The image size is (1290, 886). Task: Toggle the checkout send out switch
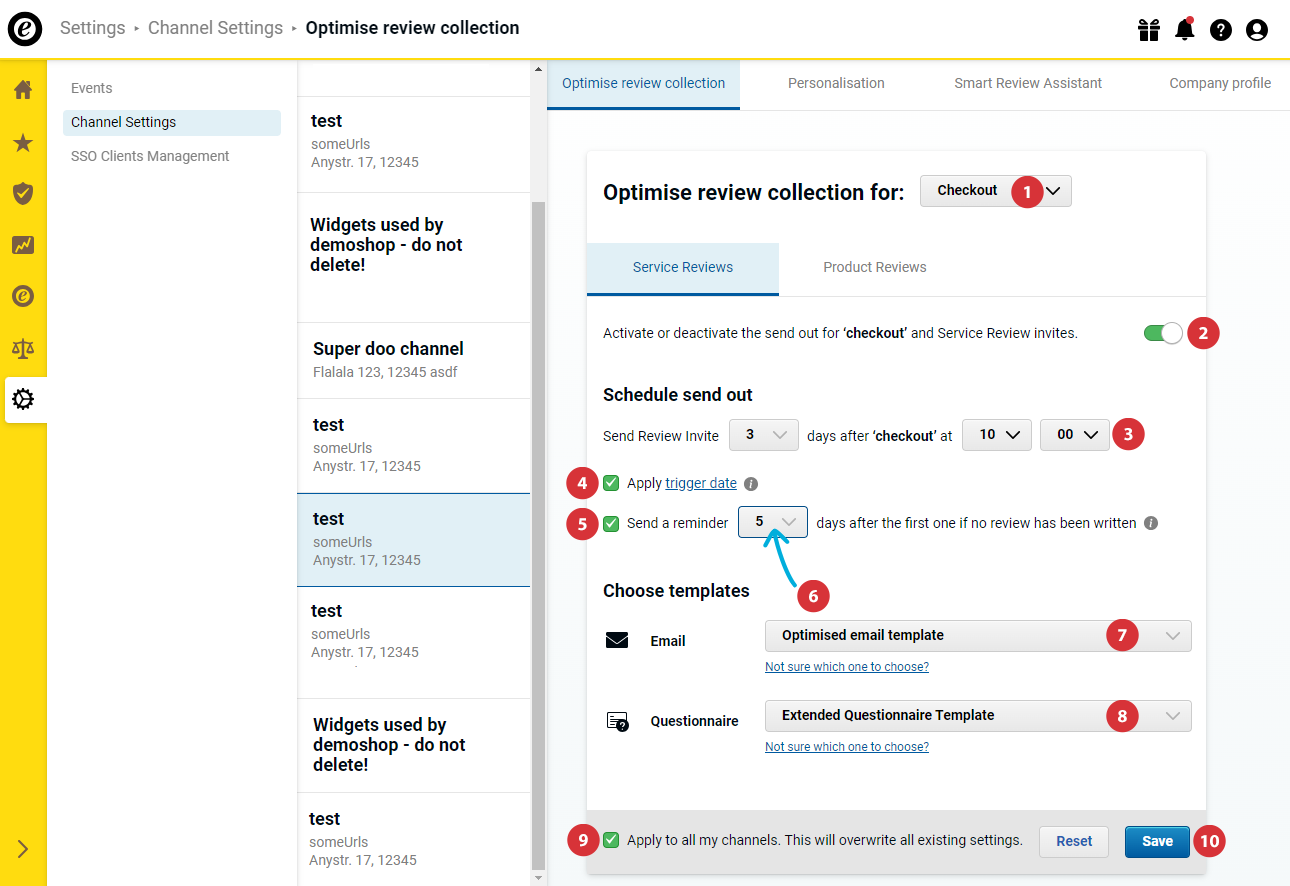1163,333
